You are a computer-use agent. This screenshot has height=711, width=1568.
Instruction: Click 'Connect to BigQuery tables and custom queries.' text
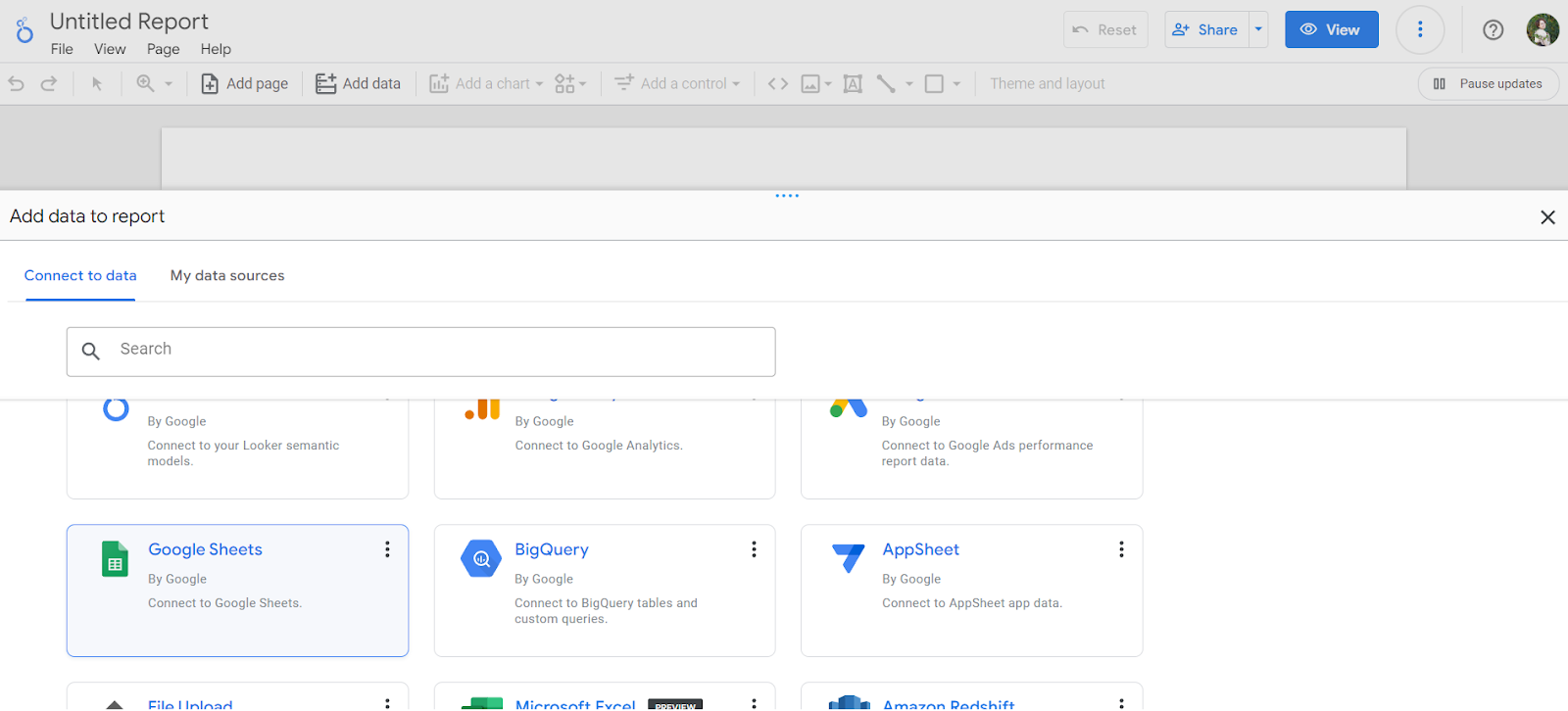pos(606,611)
